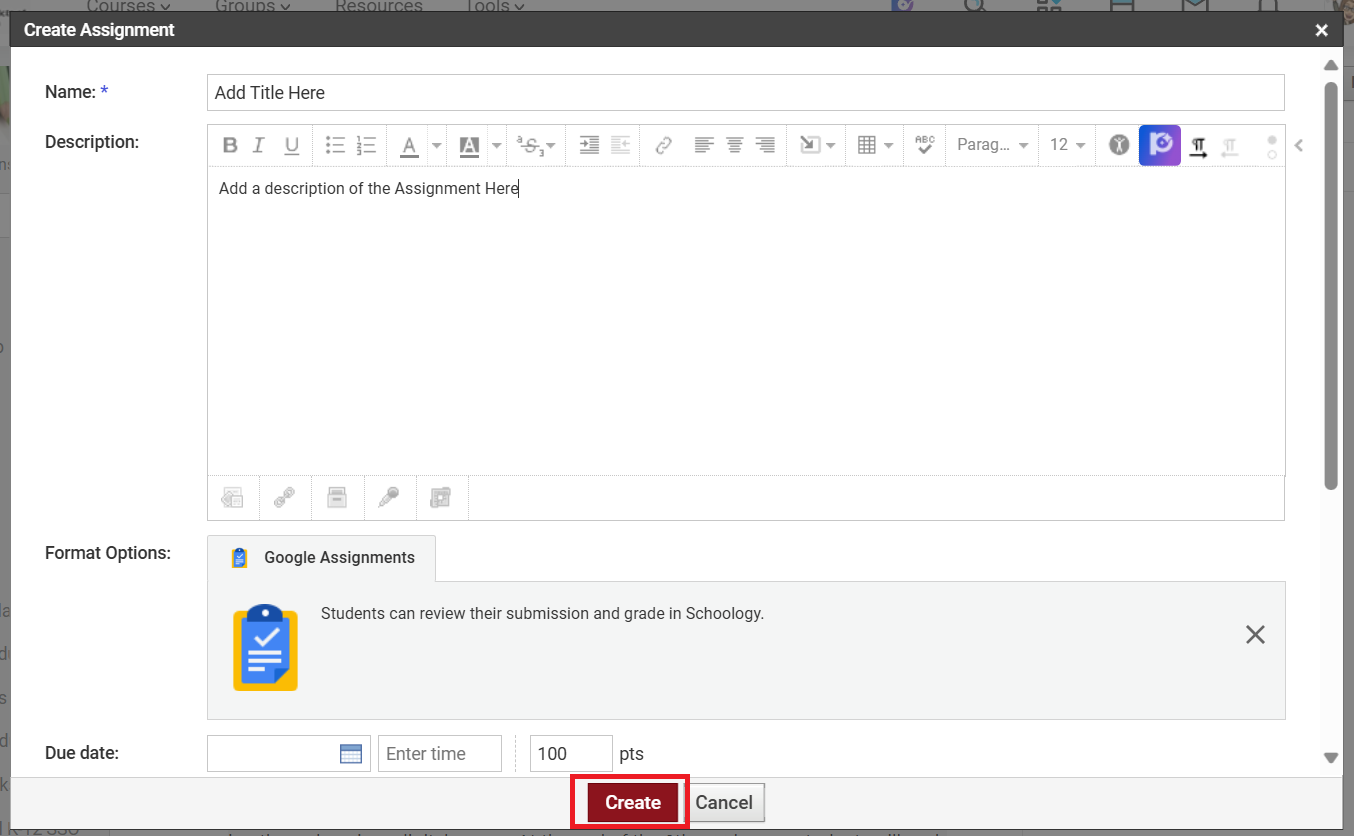Click the microphone audio recording icon
Image resolution: width=1354 pixels, height=836 pixels.
389,498
